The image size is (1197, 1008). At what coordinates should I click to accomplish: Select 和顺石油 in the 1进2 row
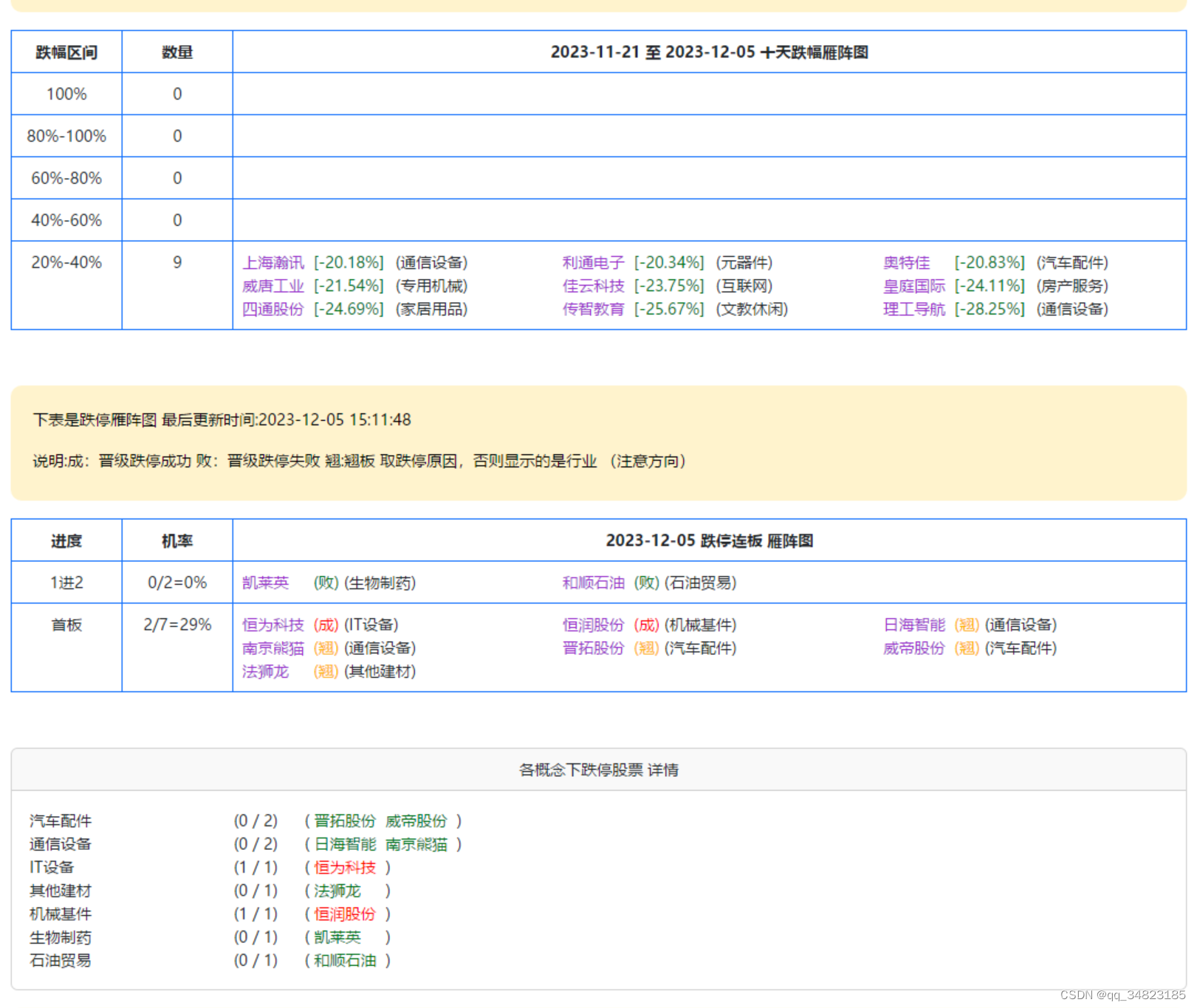coord(593,583)
